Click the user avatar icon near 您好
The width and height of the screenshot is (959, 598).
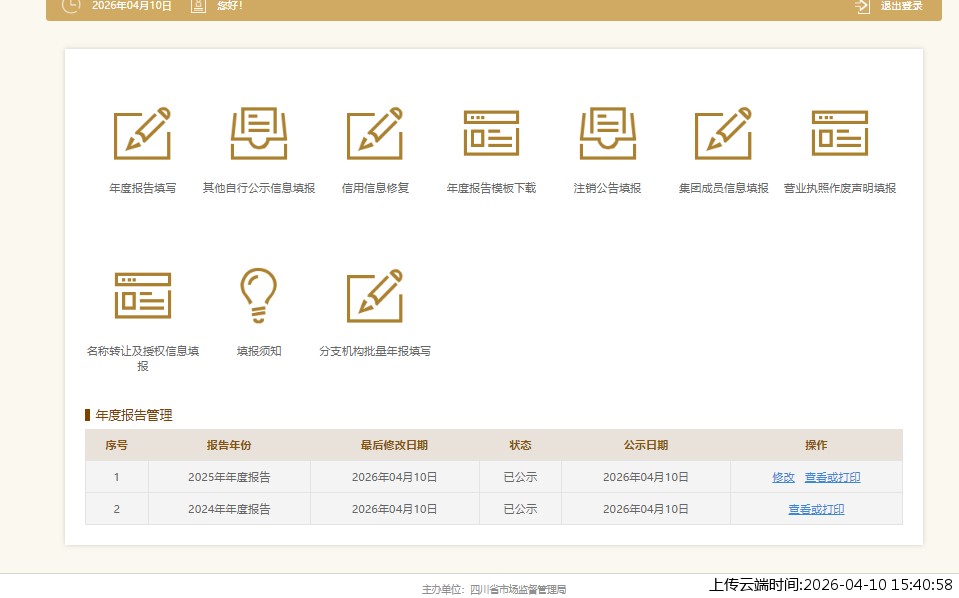point(197,7)
